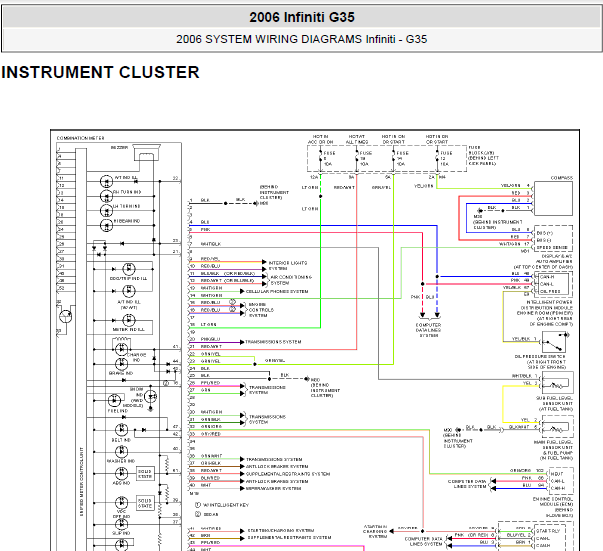Click the "2006 SYSTEM WIRING DIAGRAMS Infiniti - G35" subtitle
Image resolution: width=603 pixels, height=551 pixels.
[302, 39]
